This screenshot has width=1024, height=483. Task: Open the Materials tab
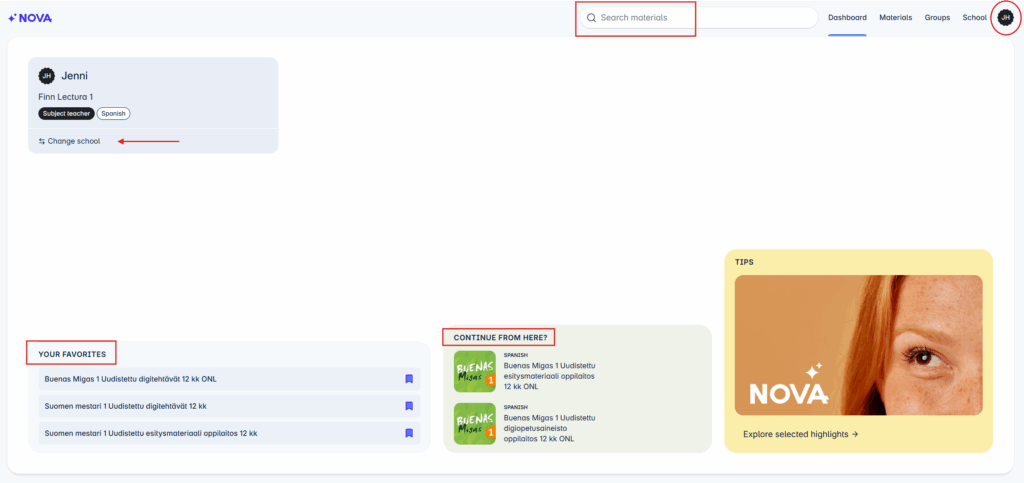(895, 18)
